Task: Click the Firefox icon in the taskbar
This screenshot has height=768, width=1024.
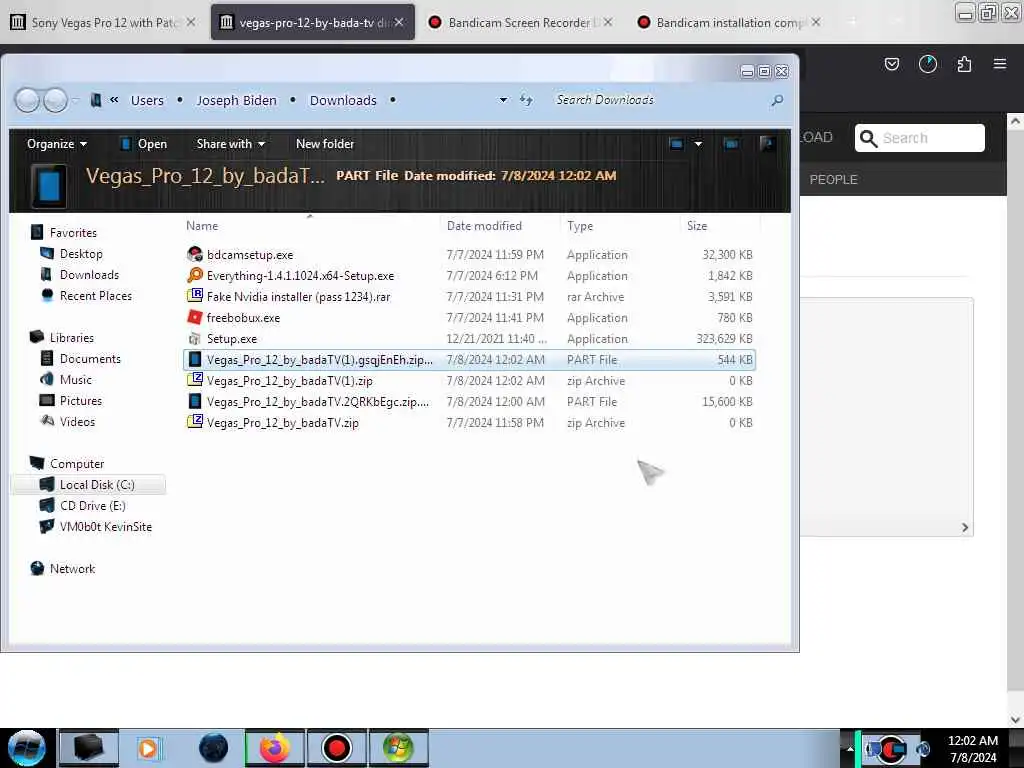Action: (275, 748)
